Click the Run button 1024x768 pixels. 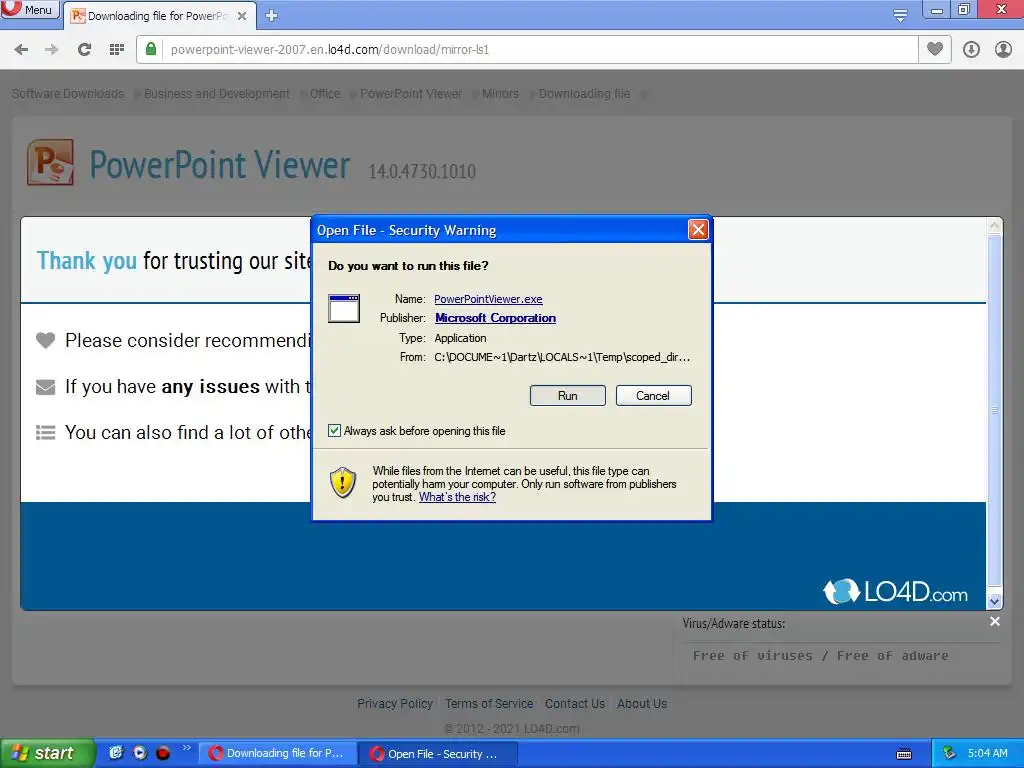[x=568, y=396]
